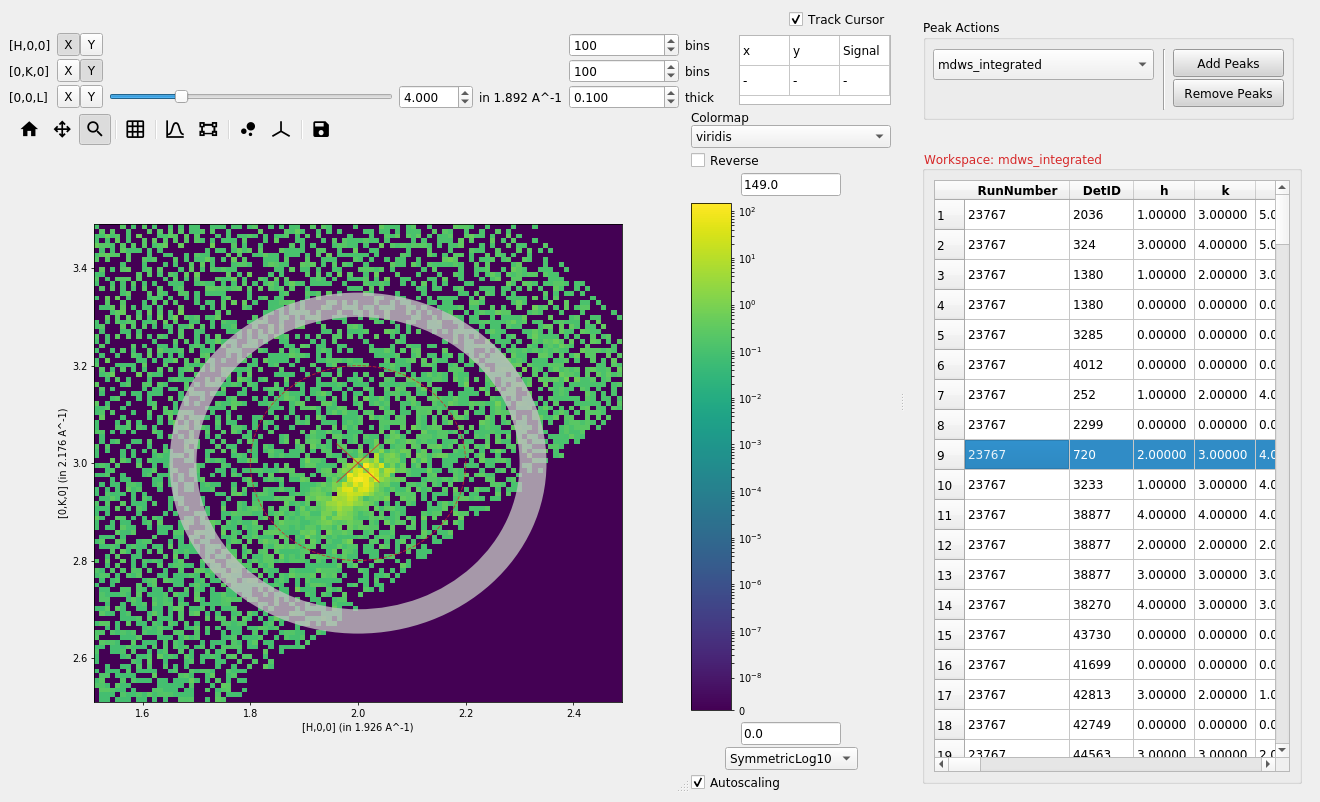Viewport: 1320px width, 802px height.
Task: Toggle the non-orthogonal axes icon
Action: click(281, 129)
